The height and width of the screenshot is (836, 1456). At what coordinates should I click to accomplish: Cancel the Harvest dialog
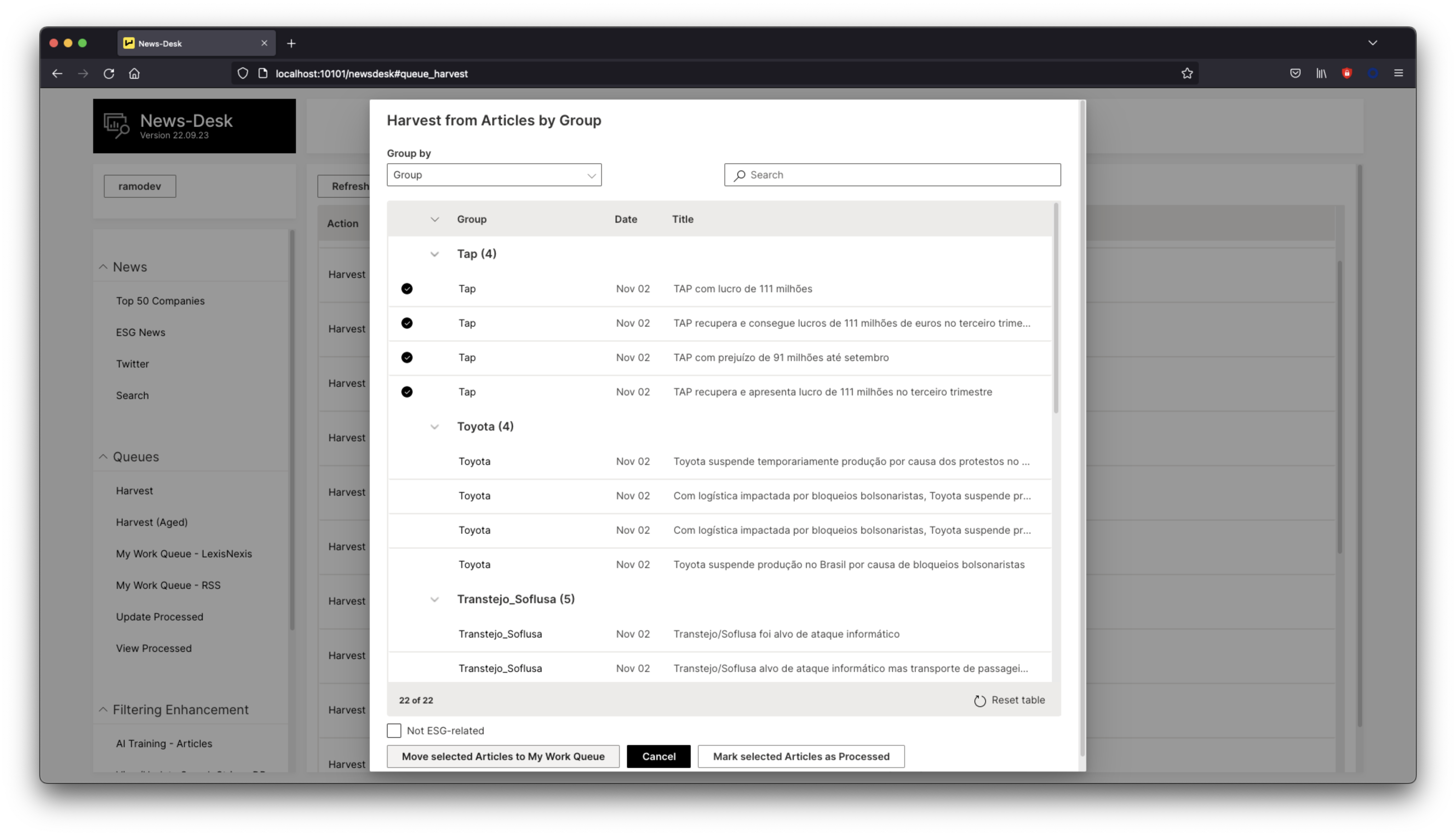click(x=658, y=756)
